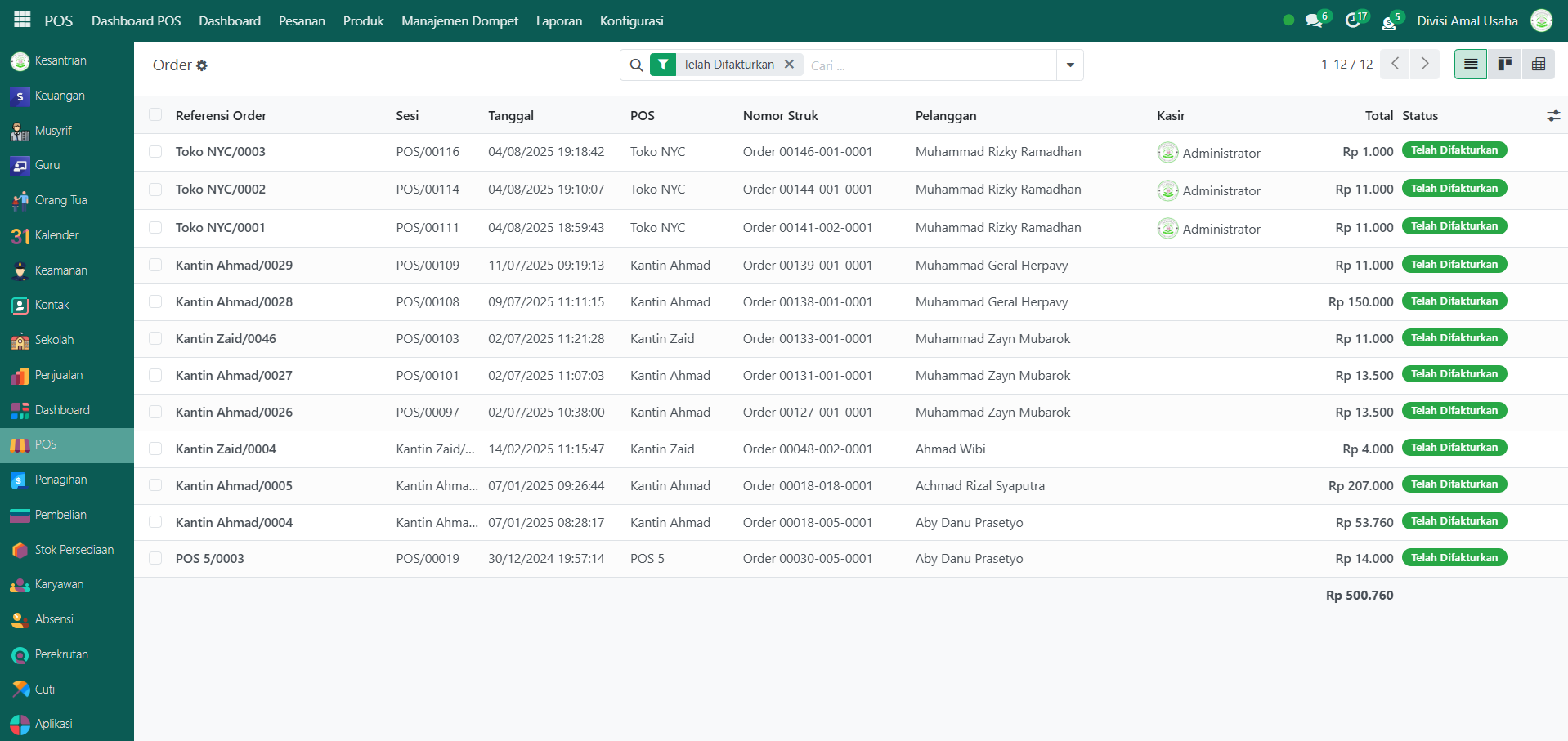Open optional columns adjust icon
The height and width of the screenshot is (741, 1568).
(x=1553, y=116)
